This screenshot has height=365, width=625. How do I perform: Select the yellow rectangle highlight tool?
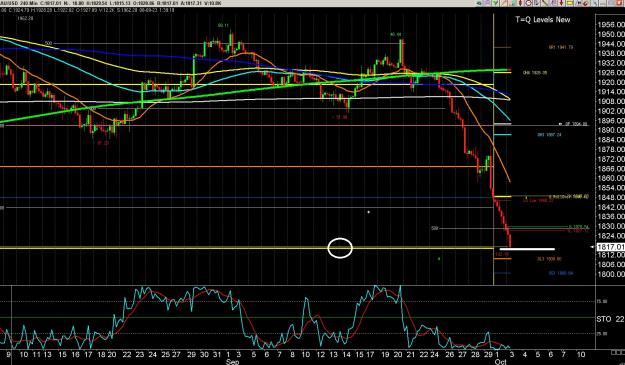pos(570,3)
